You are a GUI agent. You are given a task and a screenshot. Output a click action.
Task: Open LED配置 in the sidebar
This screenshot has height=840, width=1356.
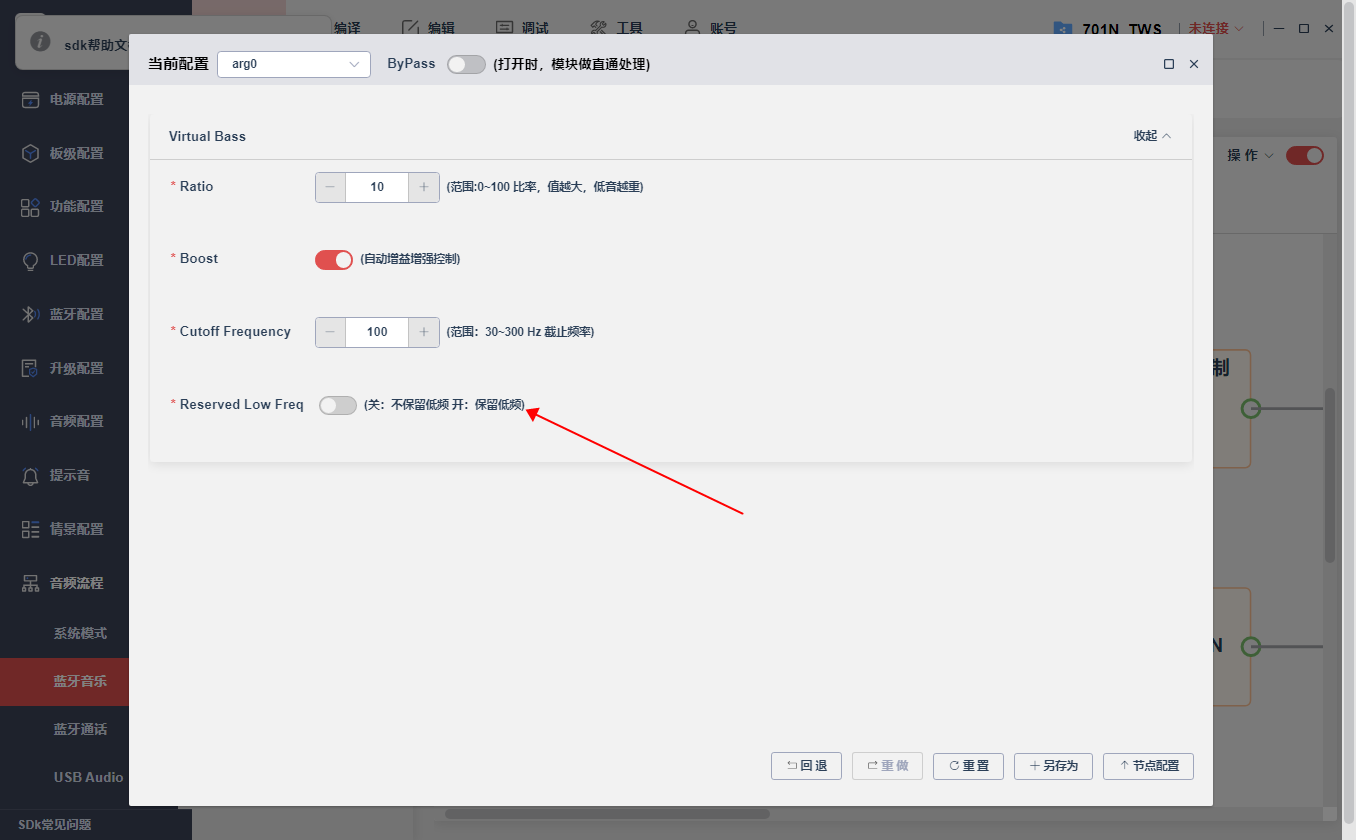64,261
